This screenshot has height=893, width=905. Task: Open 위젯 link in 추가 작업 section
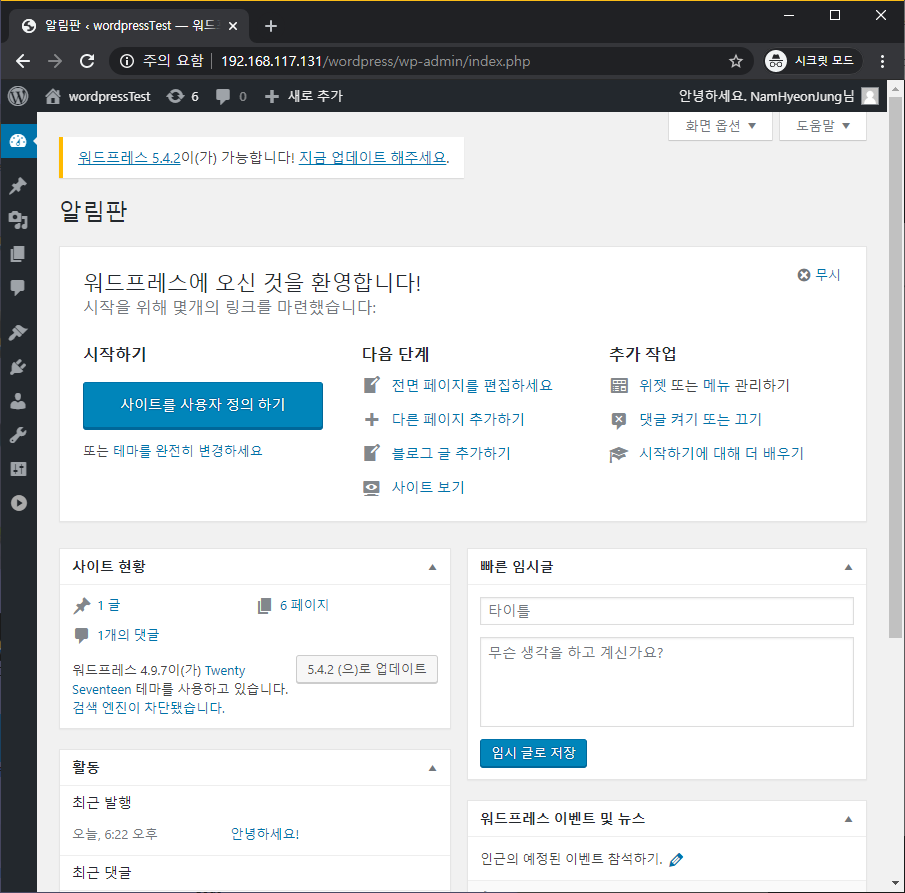pos(653,386)
